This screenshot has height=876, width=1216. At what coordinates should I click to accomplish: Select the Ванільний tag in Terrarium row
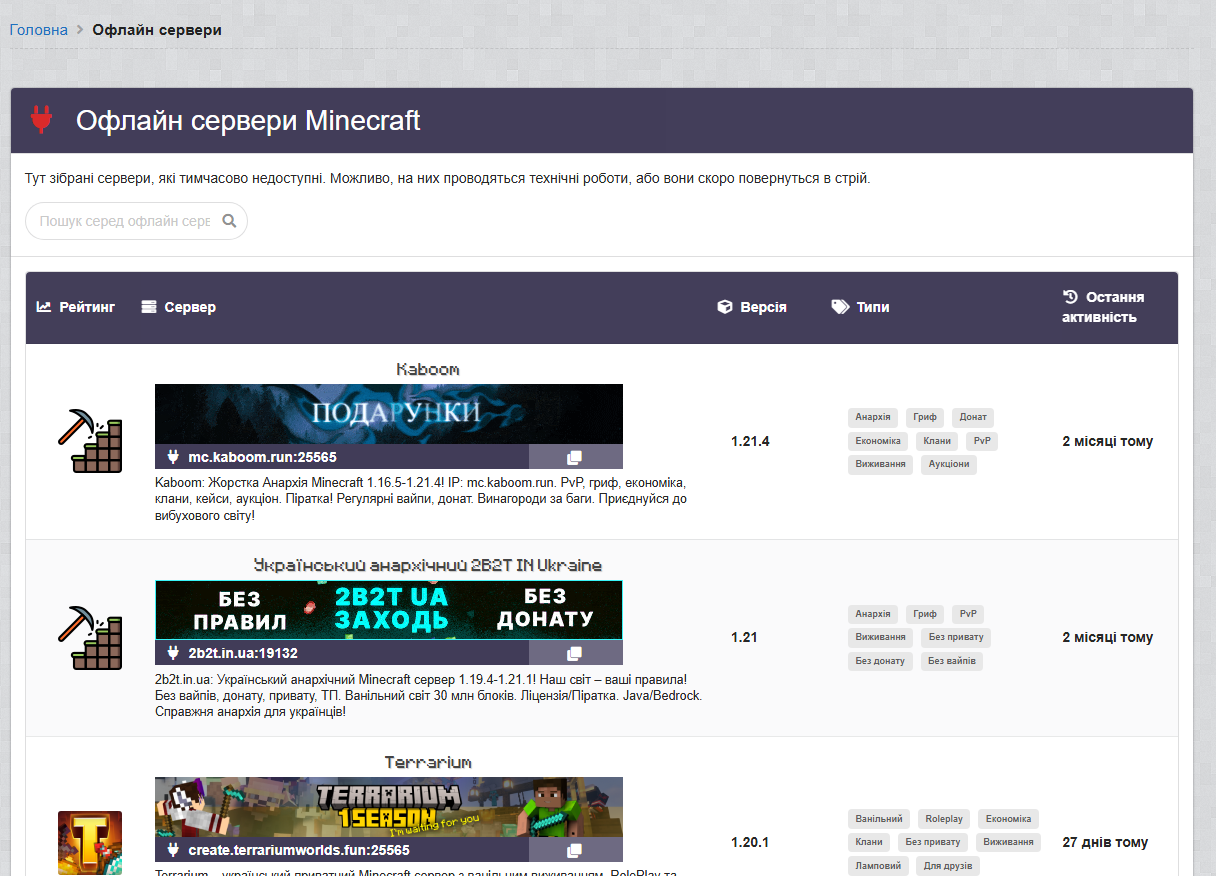pos(879,819)
